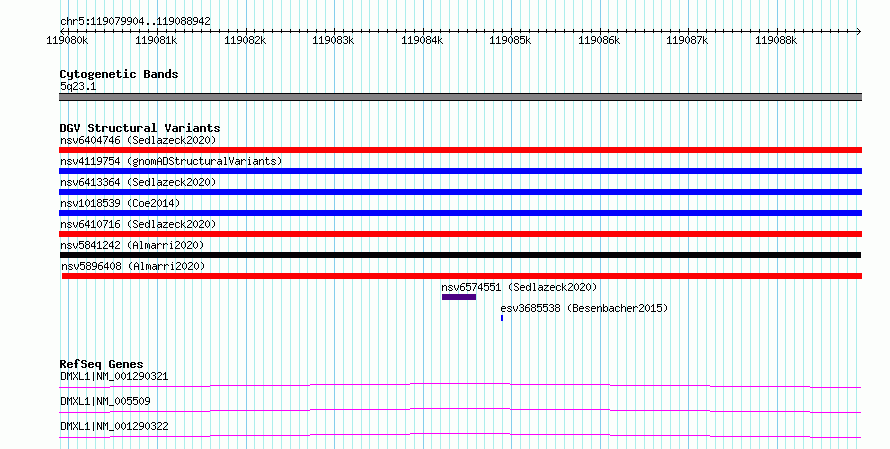Click the nsv1018539 (Coe2014) label
The height and width of the screenshot is (449, 890).
point(120,203)
